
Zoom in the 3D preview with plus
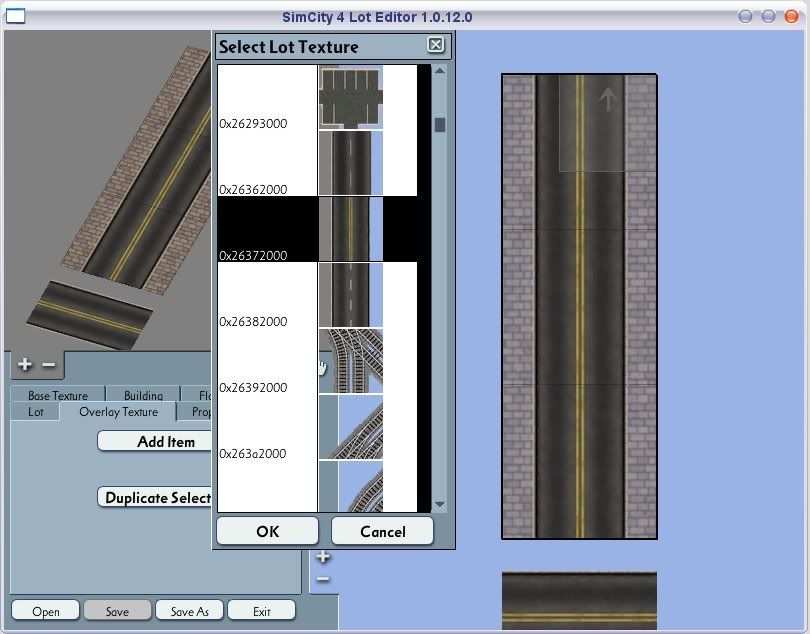(x=24, y=364)
